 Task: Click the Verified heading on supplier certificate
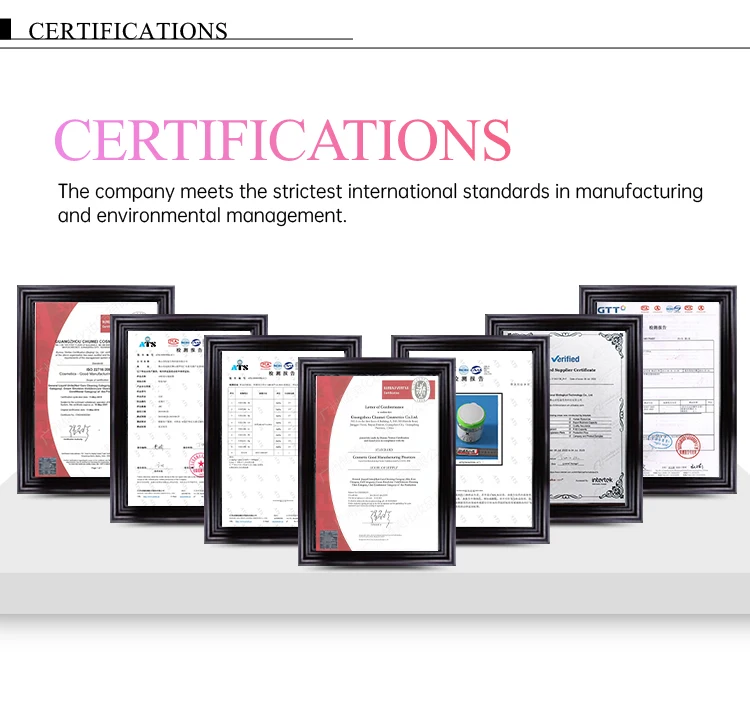click(x=565, y=359)
